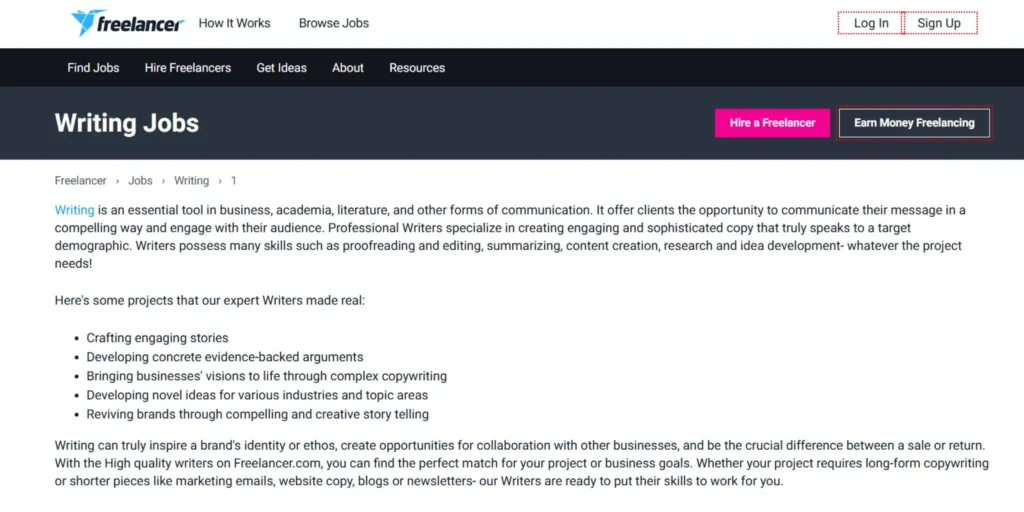1024x512 pixels.
Task: Click the Writing Jobs page heading
Action: tap(127, 123)
